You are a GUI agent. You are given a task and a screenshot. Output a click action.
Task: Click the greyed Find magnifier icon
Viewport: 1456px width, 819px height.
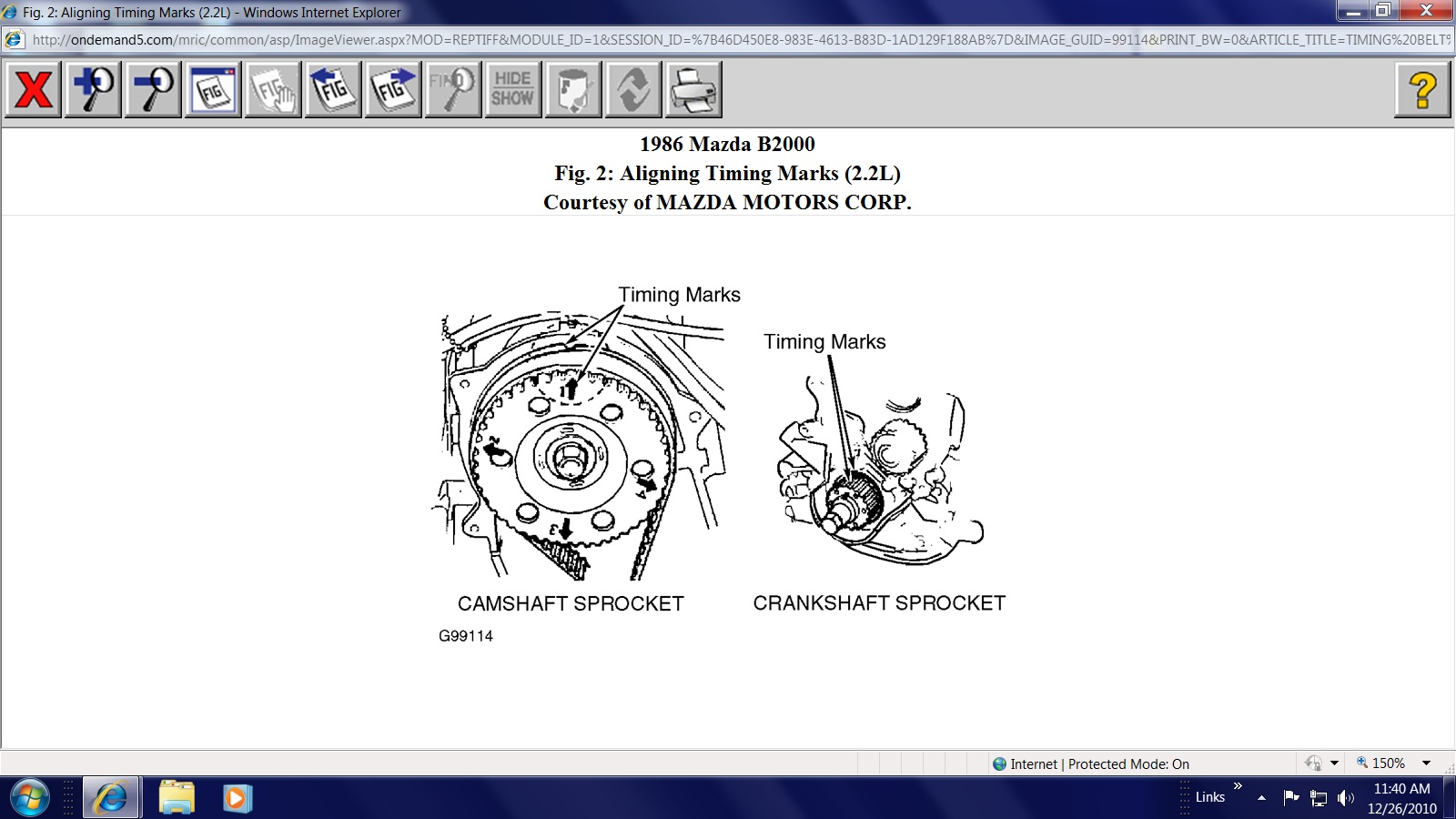pos(453,89)
